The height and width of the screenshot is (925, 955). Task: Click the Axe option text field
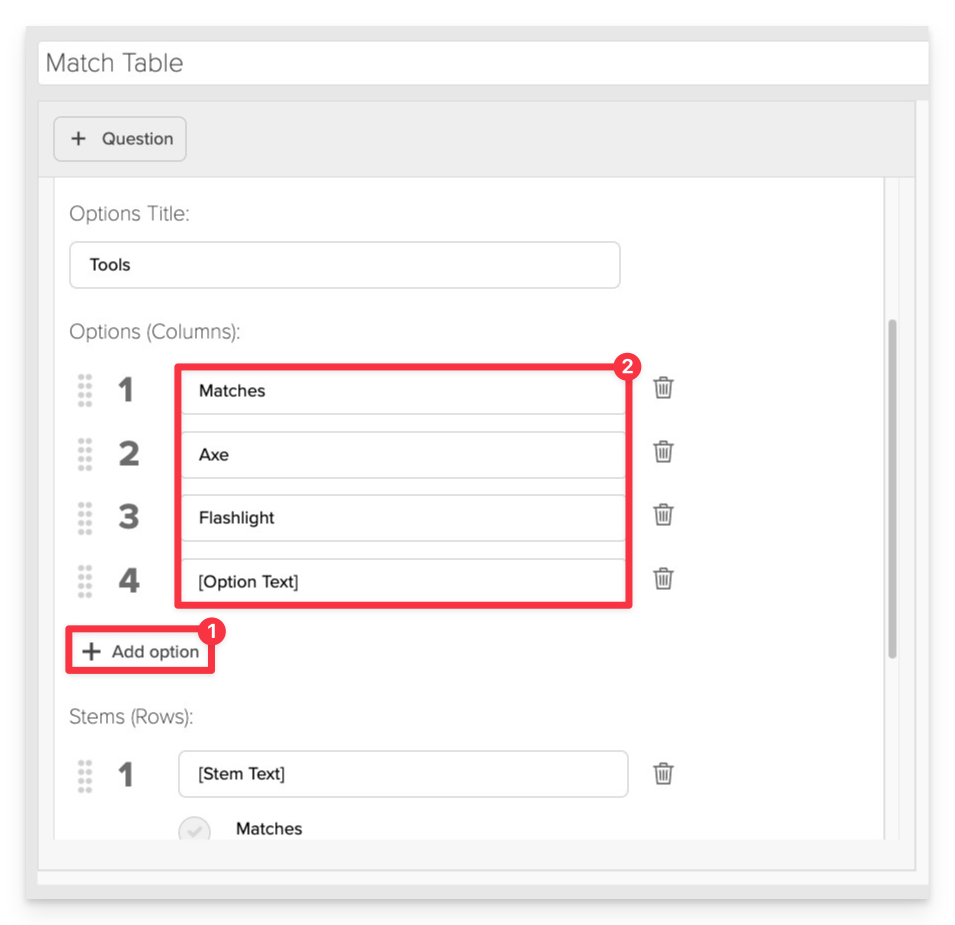[403, 455]
